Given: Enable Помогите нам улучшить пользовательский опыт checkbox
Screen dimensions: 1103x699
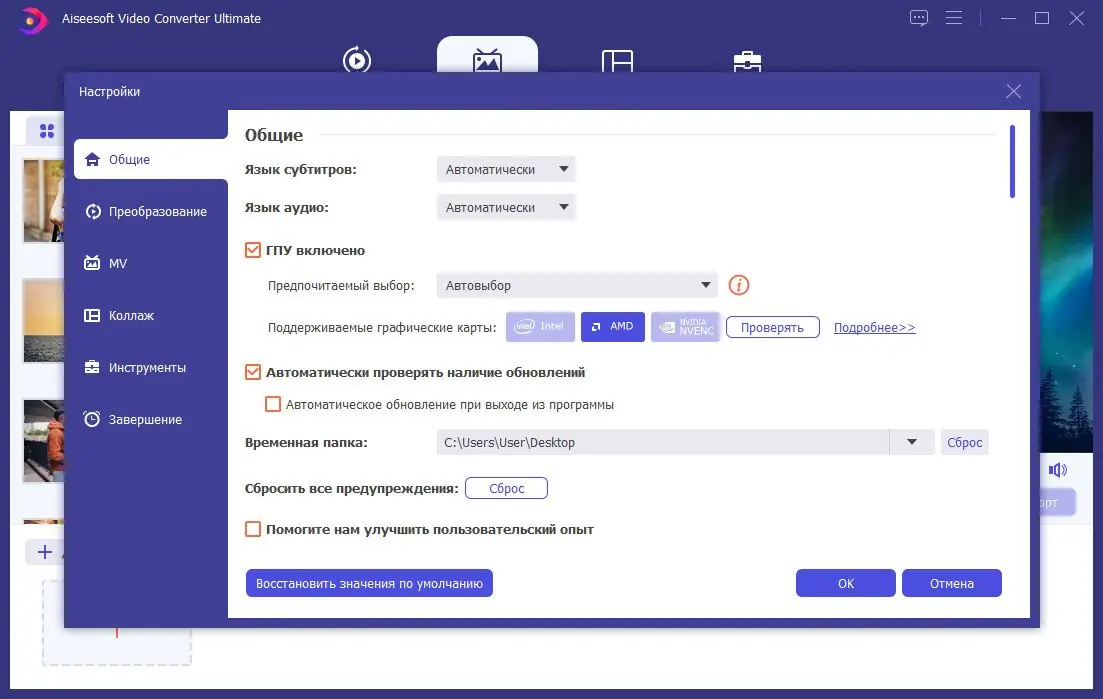Looking at the screenshot, I should 253,529.
